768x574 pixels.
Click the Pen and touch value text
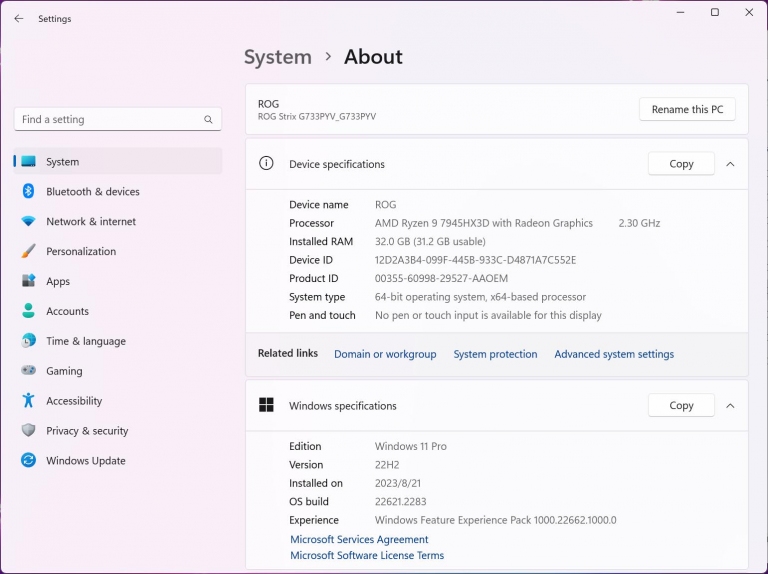click(x=488, y=315)
